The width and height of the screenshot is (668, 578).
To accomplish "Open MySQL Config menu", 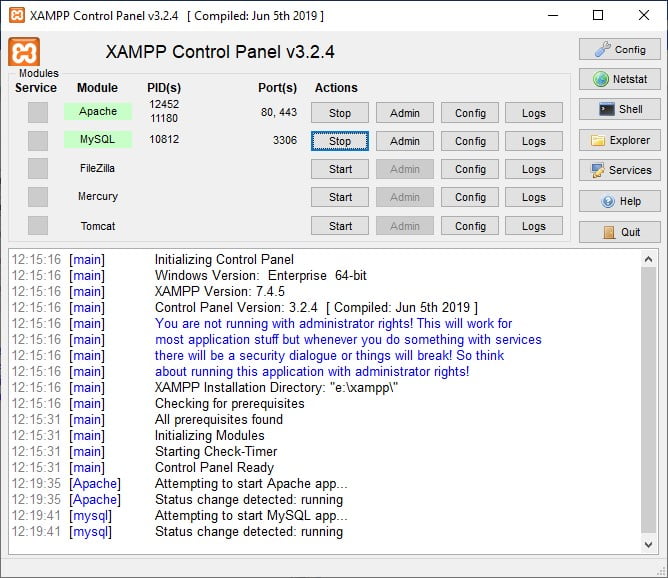I will point(470,141).
